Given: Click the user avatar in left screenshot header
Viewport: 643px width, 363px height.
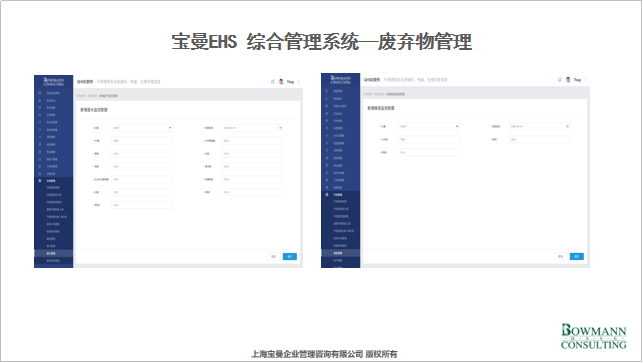Looking at the screenshot, I should (x=281, y=82).
